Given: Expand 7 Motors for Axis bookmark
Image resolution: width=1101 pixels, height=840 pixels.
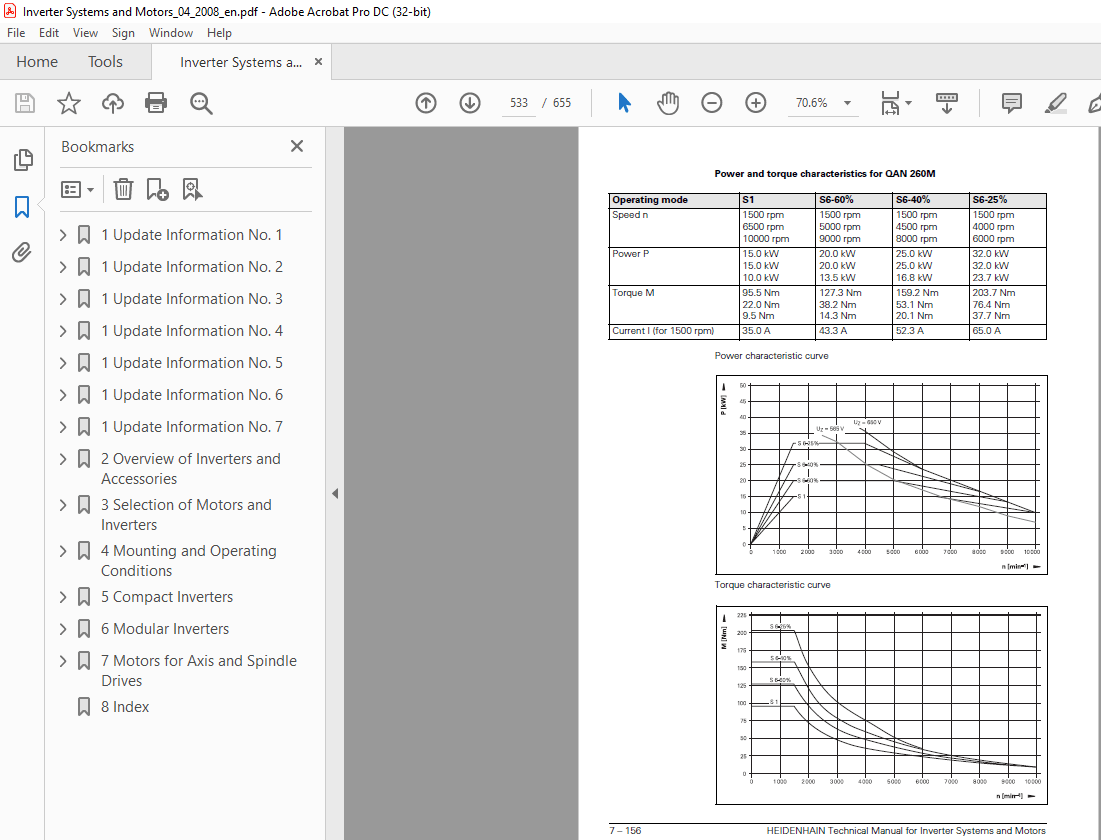Looking at the screenshot, I should [63, 661].
